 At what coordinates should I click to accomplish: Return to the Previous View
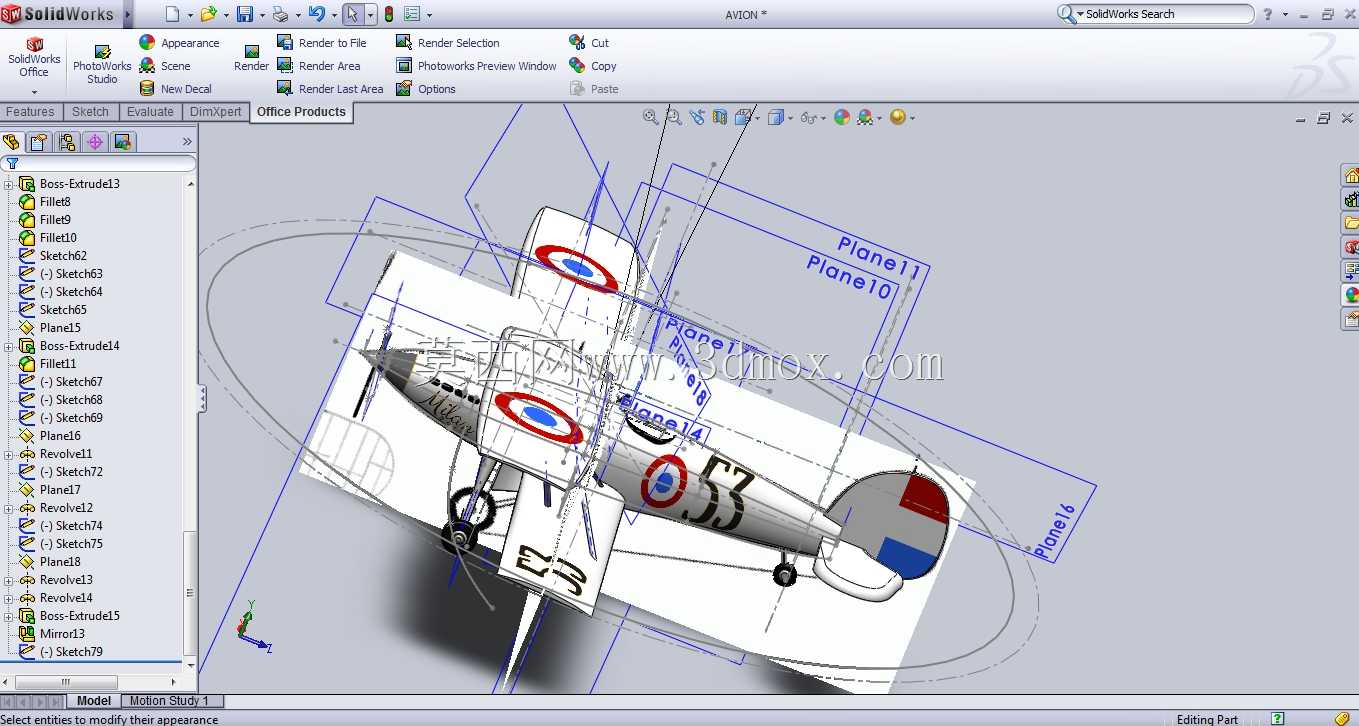click(697, 117)
